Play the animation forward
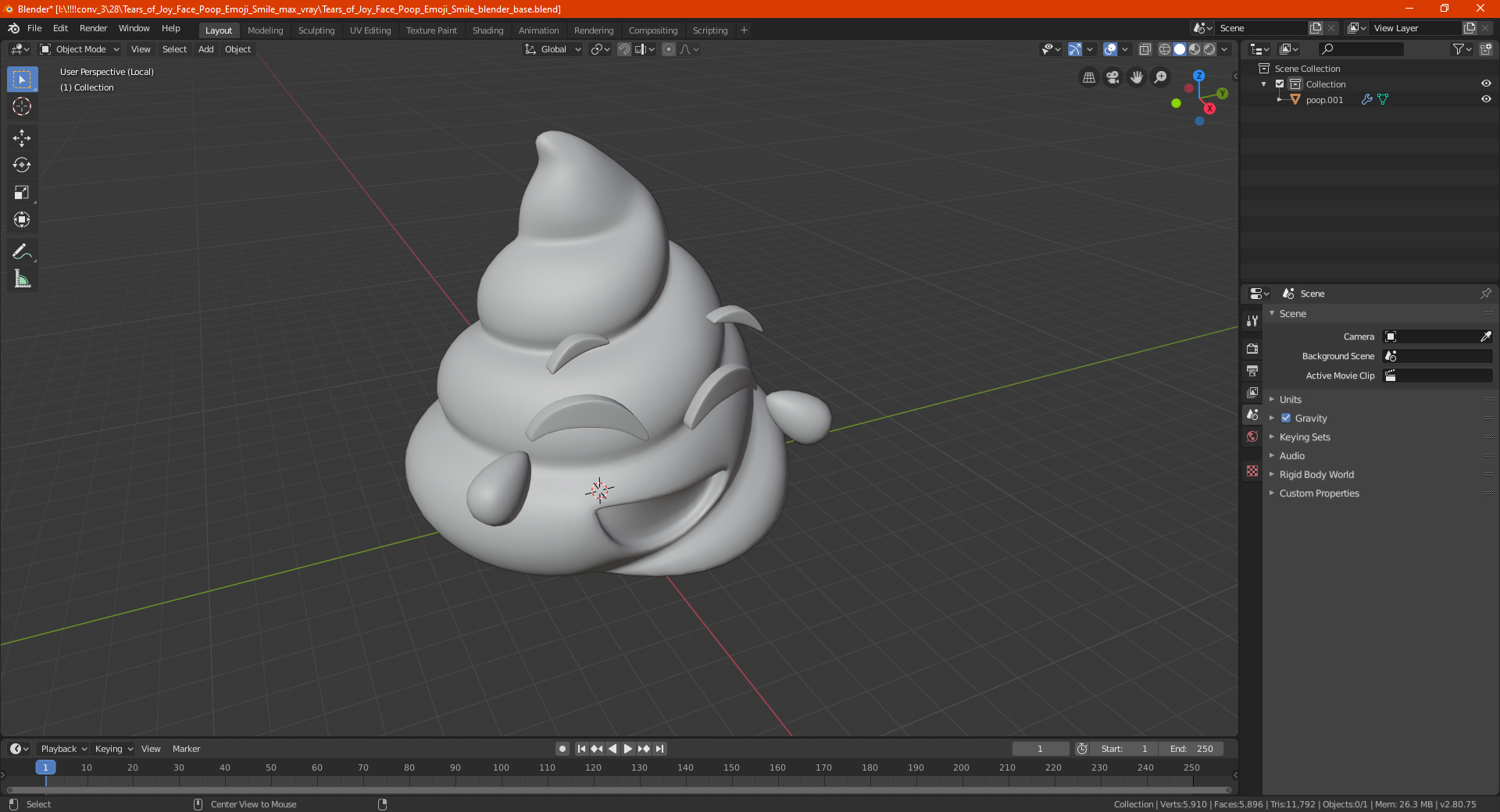The height and width of the screenshot is (812, 1500). pos(628,749)
